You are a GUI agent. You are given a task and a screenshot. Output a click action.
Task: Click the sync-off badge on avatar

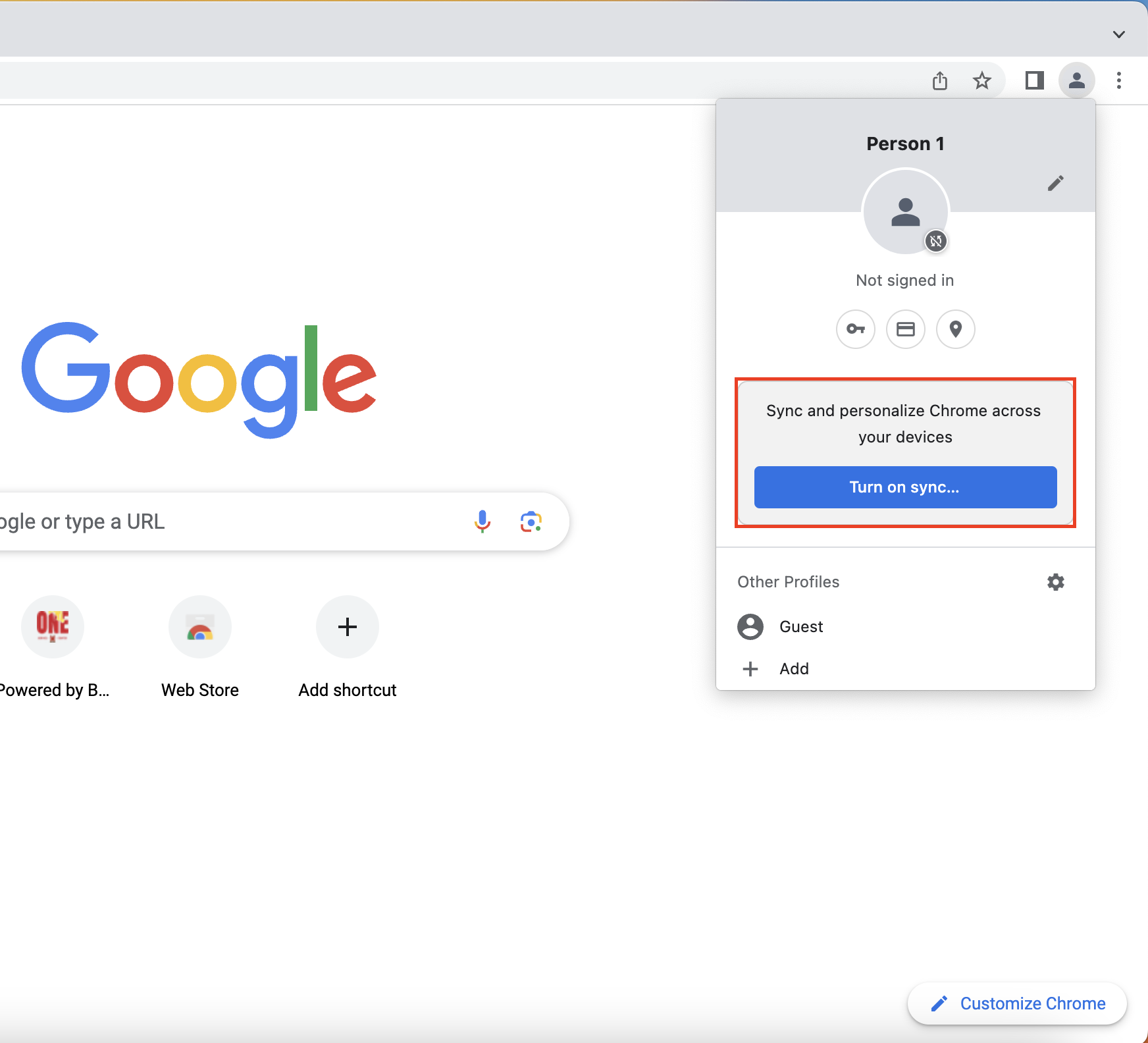pos(936,241)
